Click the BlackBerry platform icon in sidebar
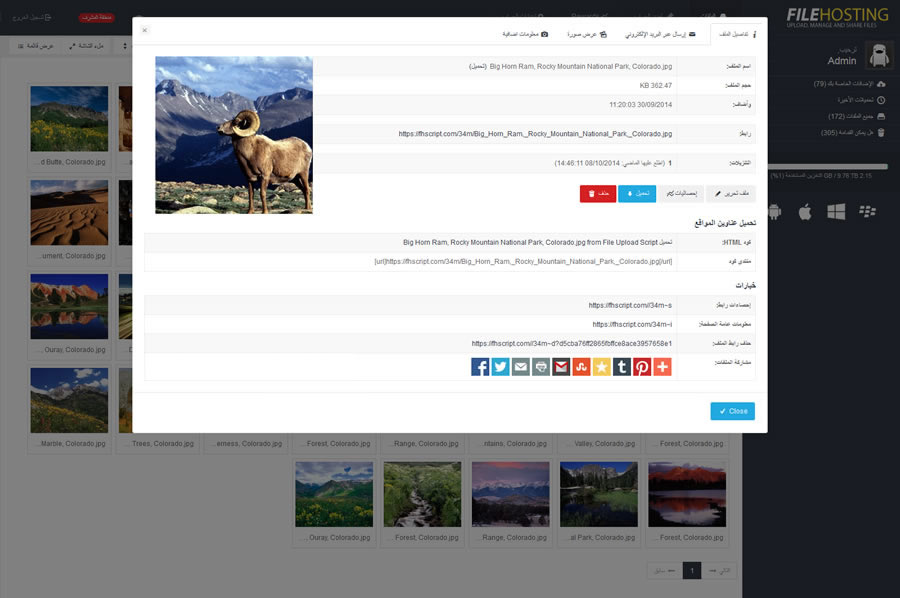900x598 pixels. click(x=867, y=212)
